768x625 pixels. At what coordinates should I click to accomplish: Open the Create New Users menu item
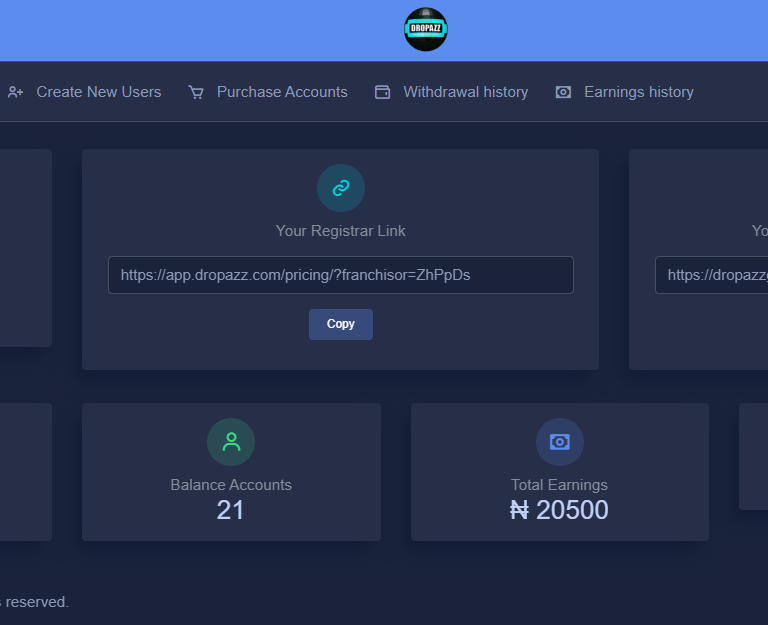point(98,92)
